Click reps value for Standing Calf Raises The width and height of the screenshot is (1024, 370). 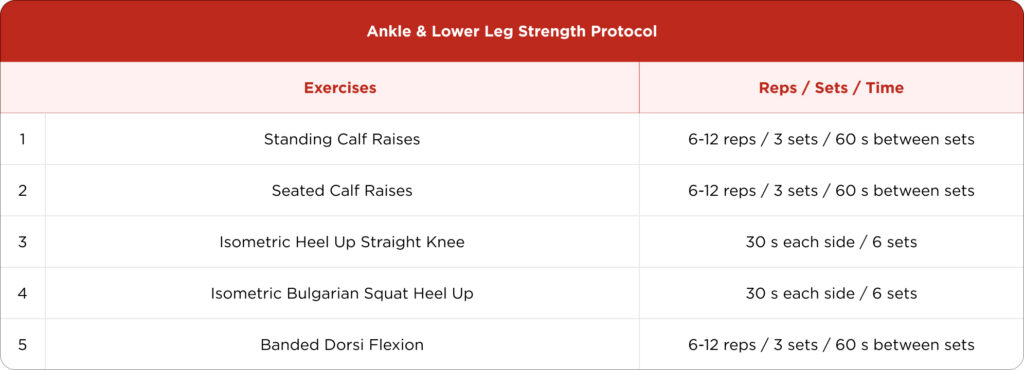[831, 139]
